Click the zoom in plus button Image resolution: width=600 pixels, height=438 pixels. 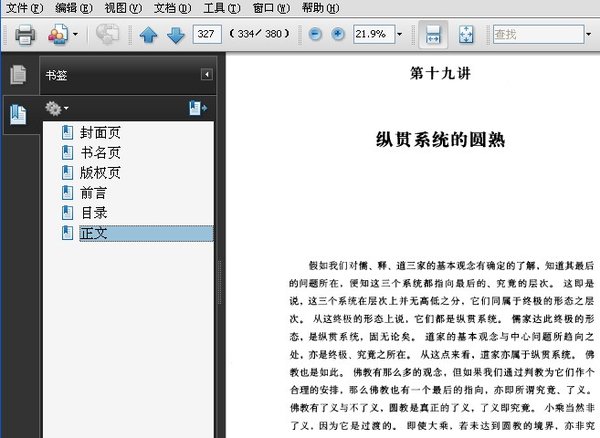[338, 35]
